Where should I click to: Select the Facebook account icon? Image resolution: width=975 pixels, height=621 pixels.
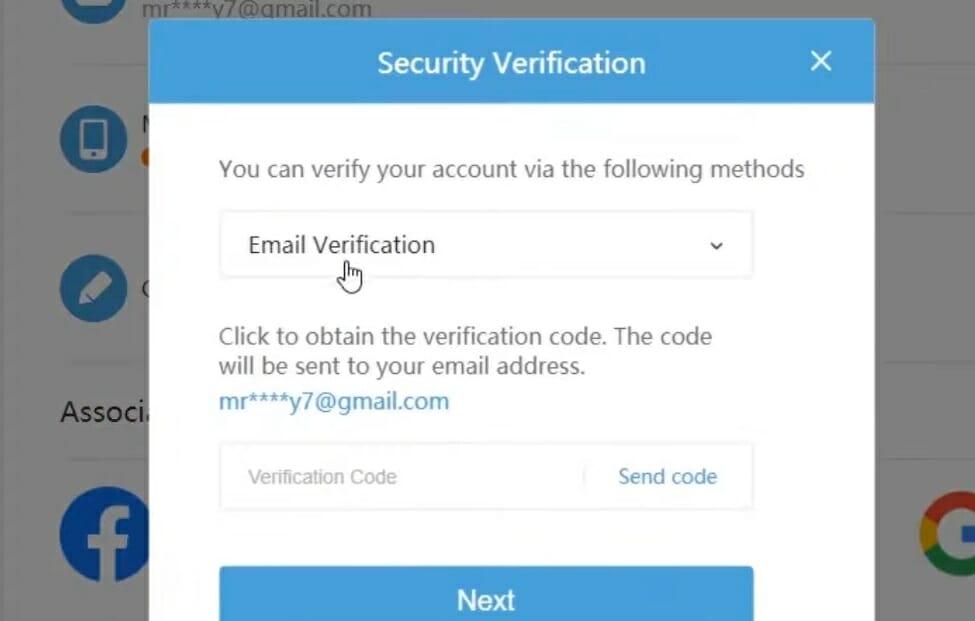(x=104, y=534)
